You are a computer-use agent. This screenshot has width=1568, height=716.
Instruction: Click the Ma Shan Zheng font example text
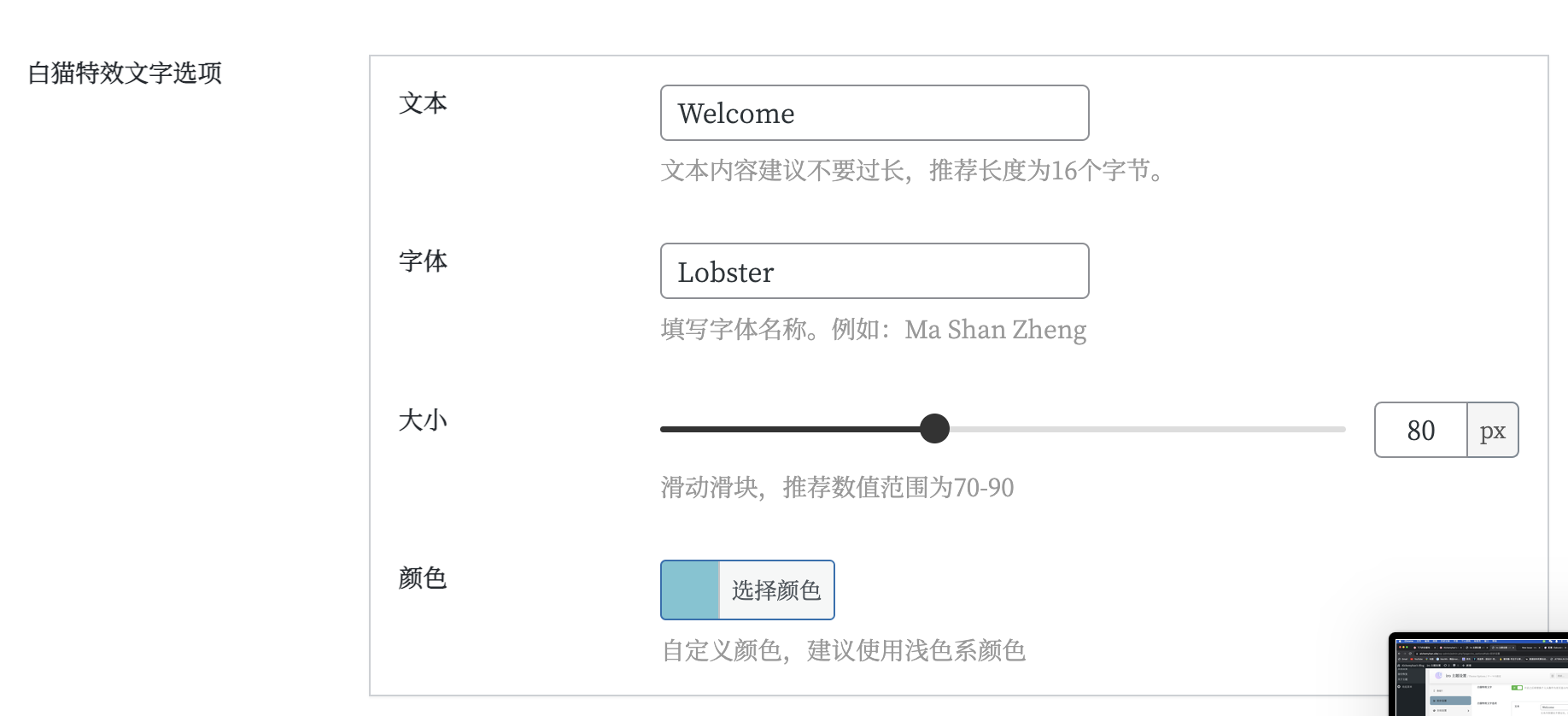(x=994, y=329)
